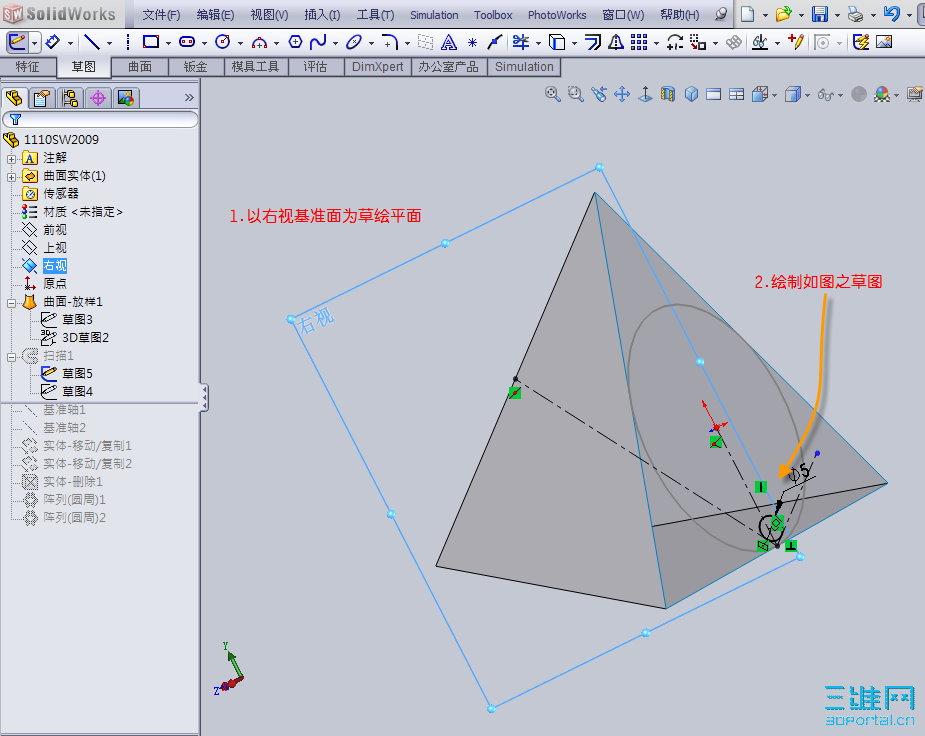Select the Trim Entities tool
This screenshot has height=736, width=925.
click(520, 42)
